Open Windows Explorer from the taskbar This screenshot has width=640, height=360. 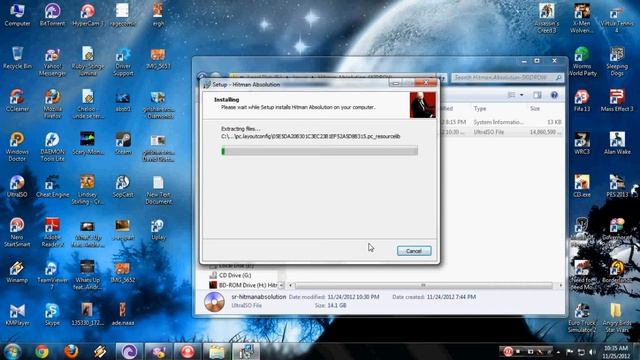click(217, 351)
